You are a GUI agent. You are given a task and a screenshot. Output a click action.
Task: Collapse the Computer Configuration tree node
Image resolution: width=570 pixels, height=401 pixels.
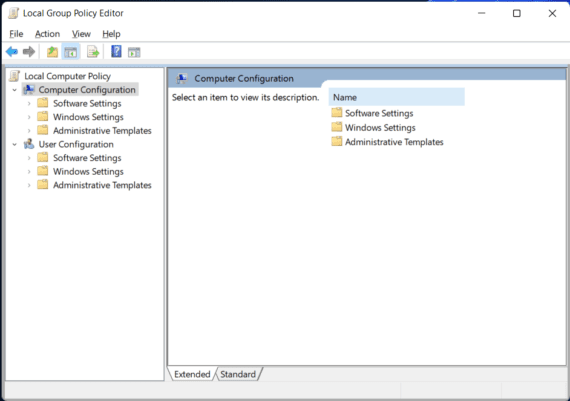point(15,90)
